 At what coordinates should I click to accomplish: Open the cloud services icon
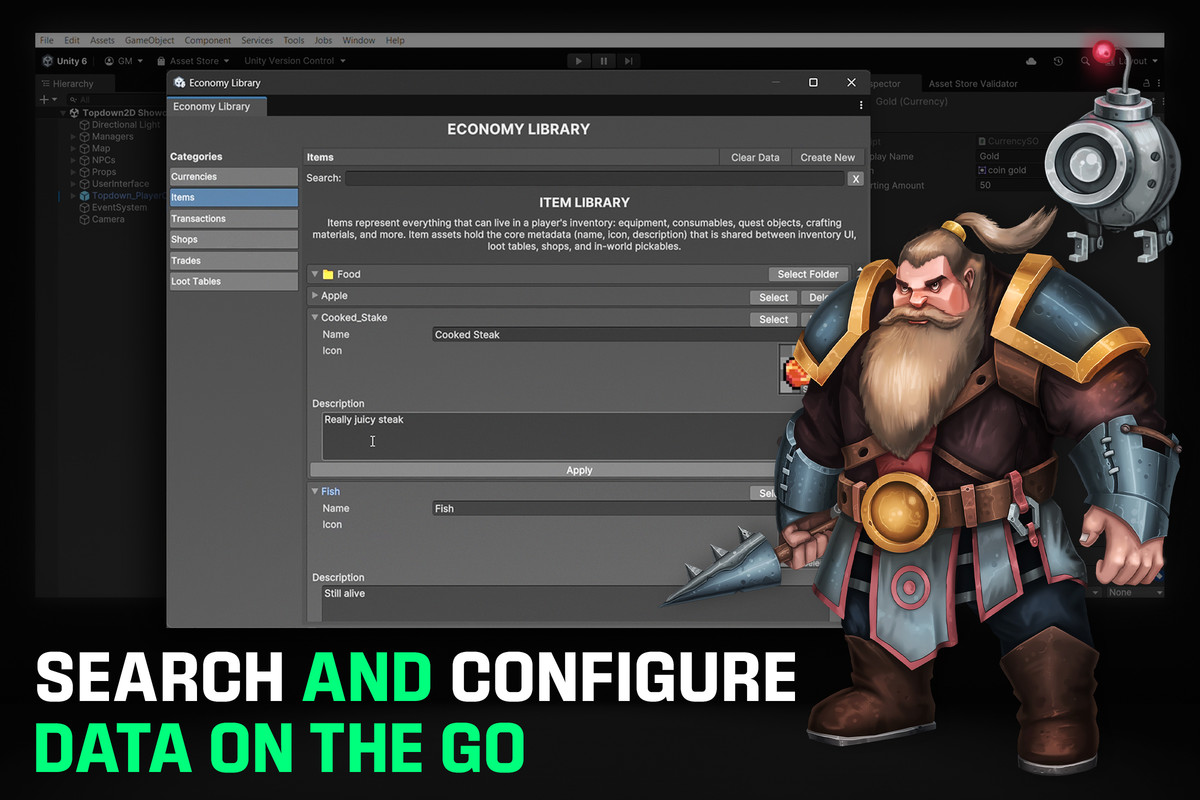[1032, 61]
